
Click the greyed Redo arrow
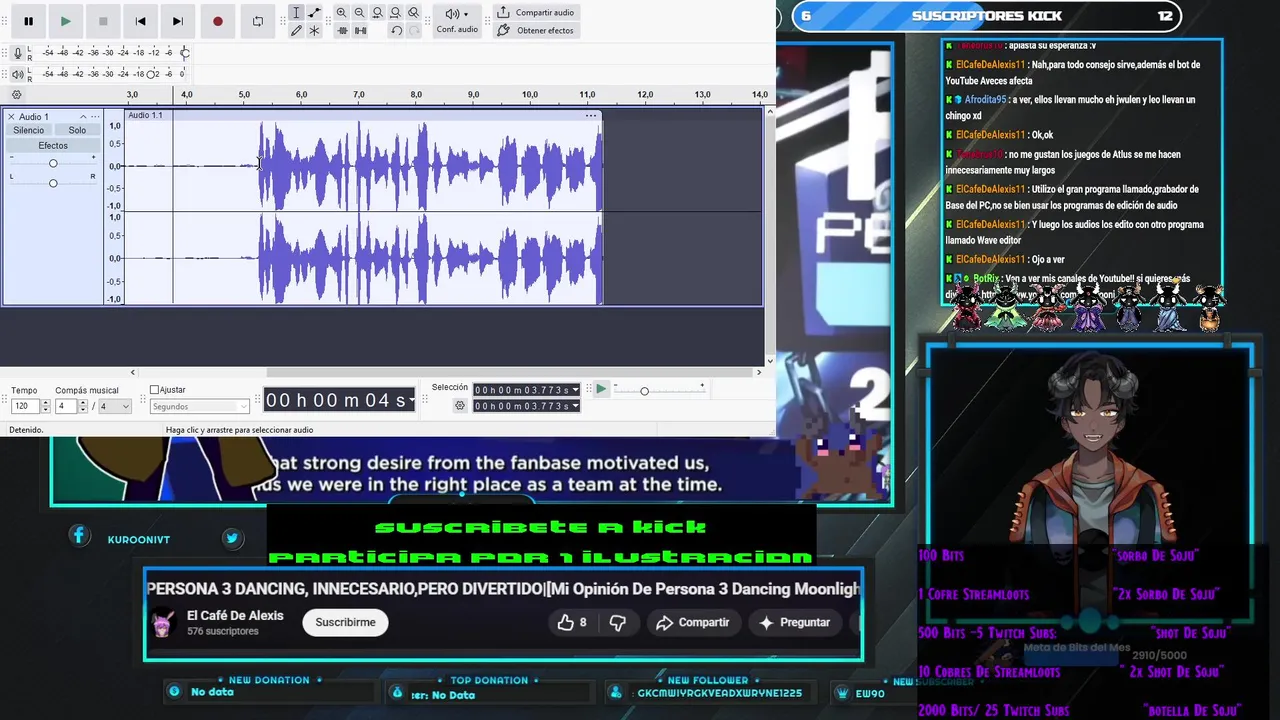tap(414, 30)
